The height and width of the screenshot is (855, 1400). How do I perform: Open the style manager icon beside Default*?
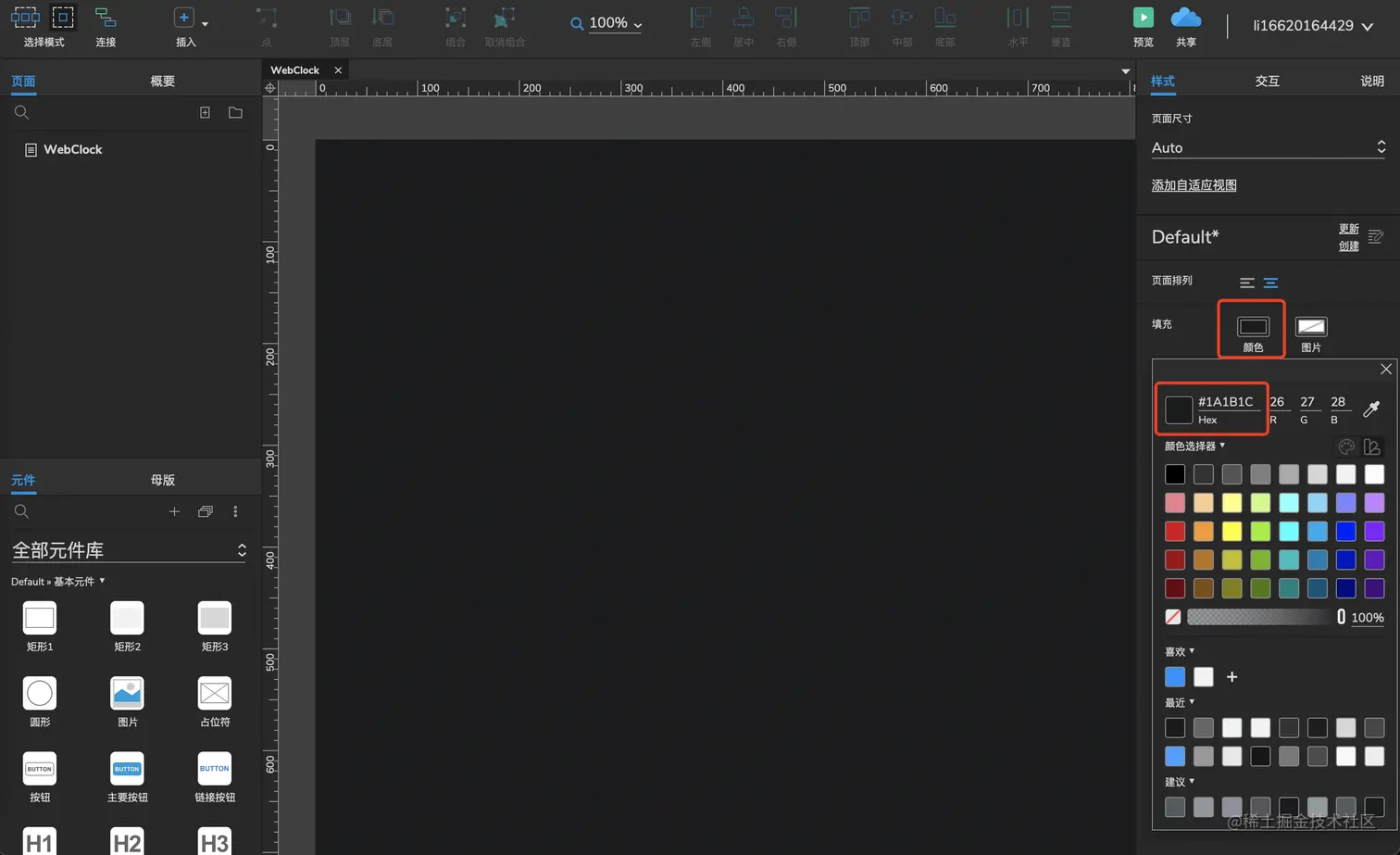coord(1376,237)
